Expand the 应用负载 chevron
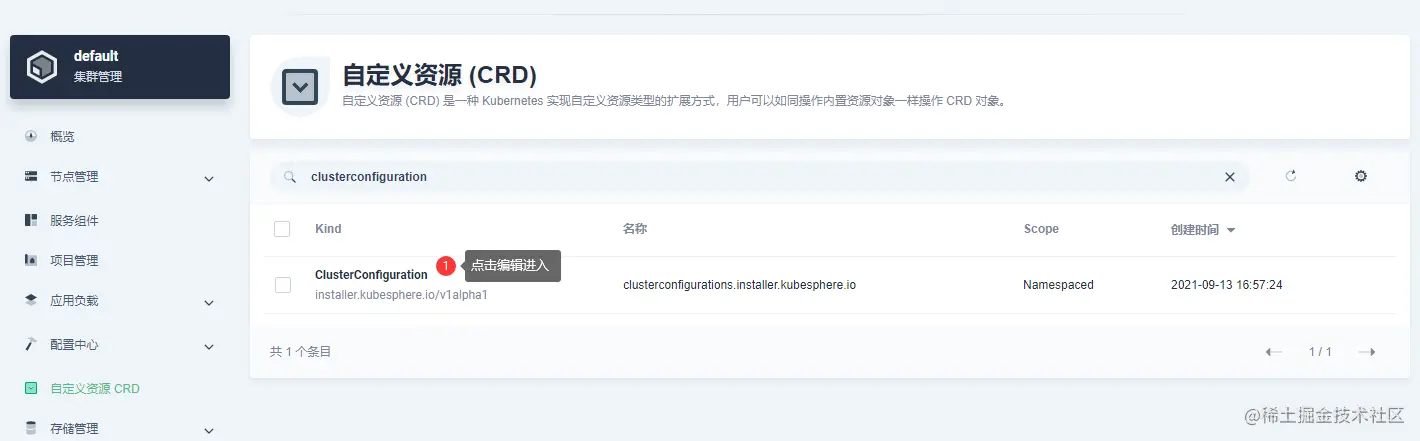 coord(209,303)
